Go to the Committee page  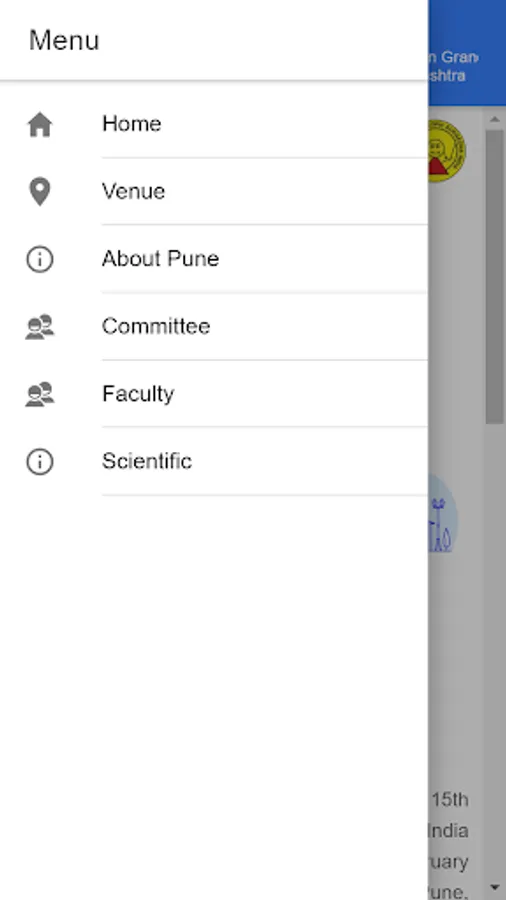coord(214,326)
